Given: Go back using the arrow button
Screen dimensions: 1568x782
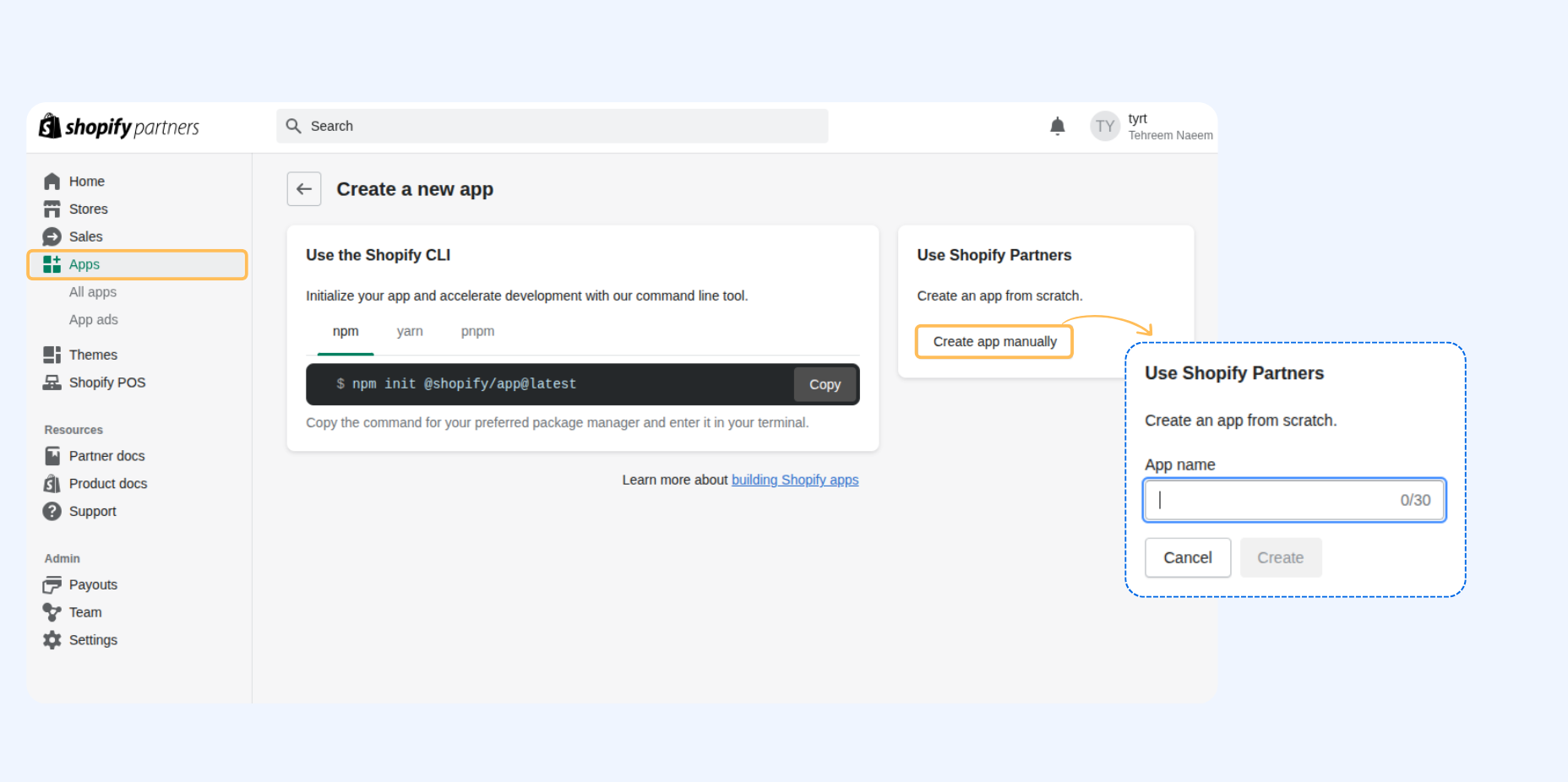Looking at the screenshot, I should point(304,189).
